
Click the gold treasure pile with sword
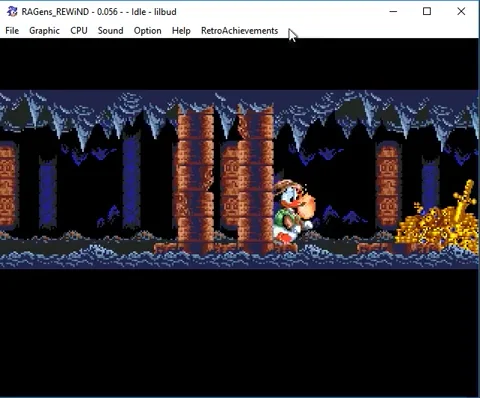(x=437, y=217)
